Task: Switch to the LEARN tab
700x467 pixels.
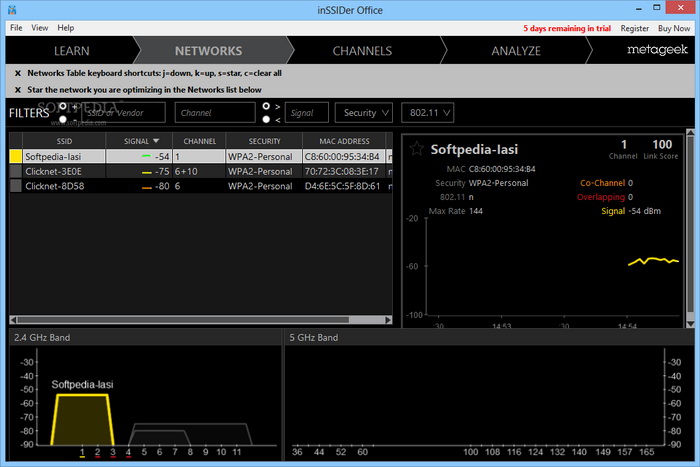Action: click(71, 51)
